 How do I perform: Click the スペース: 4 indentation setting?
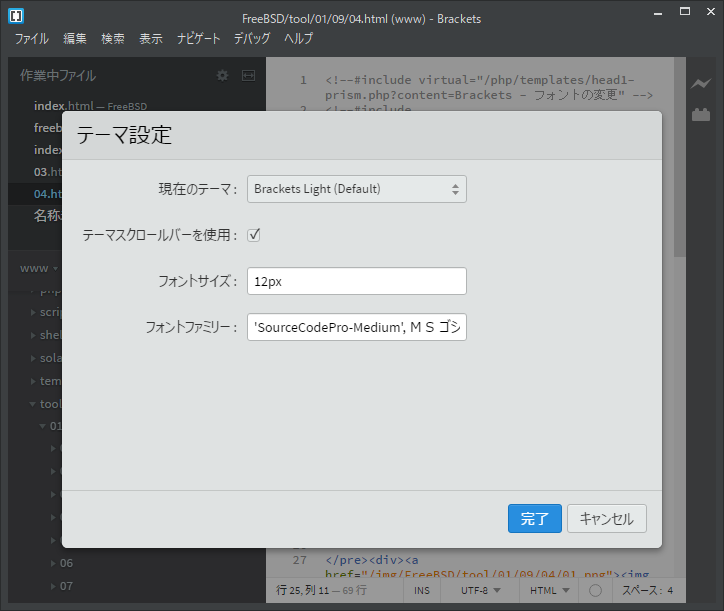click(x=647, y=590)
